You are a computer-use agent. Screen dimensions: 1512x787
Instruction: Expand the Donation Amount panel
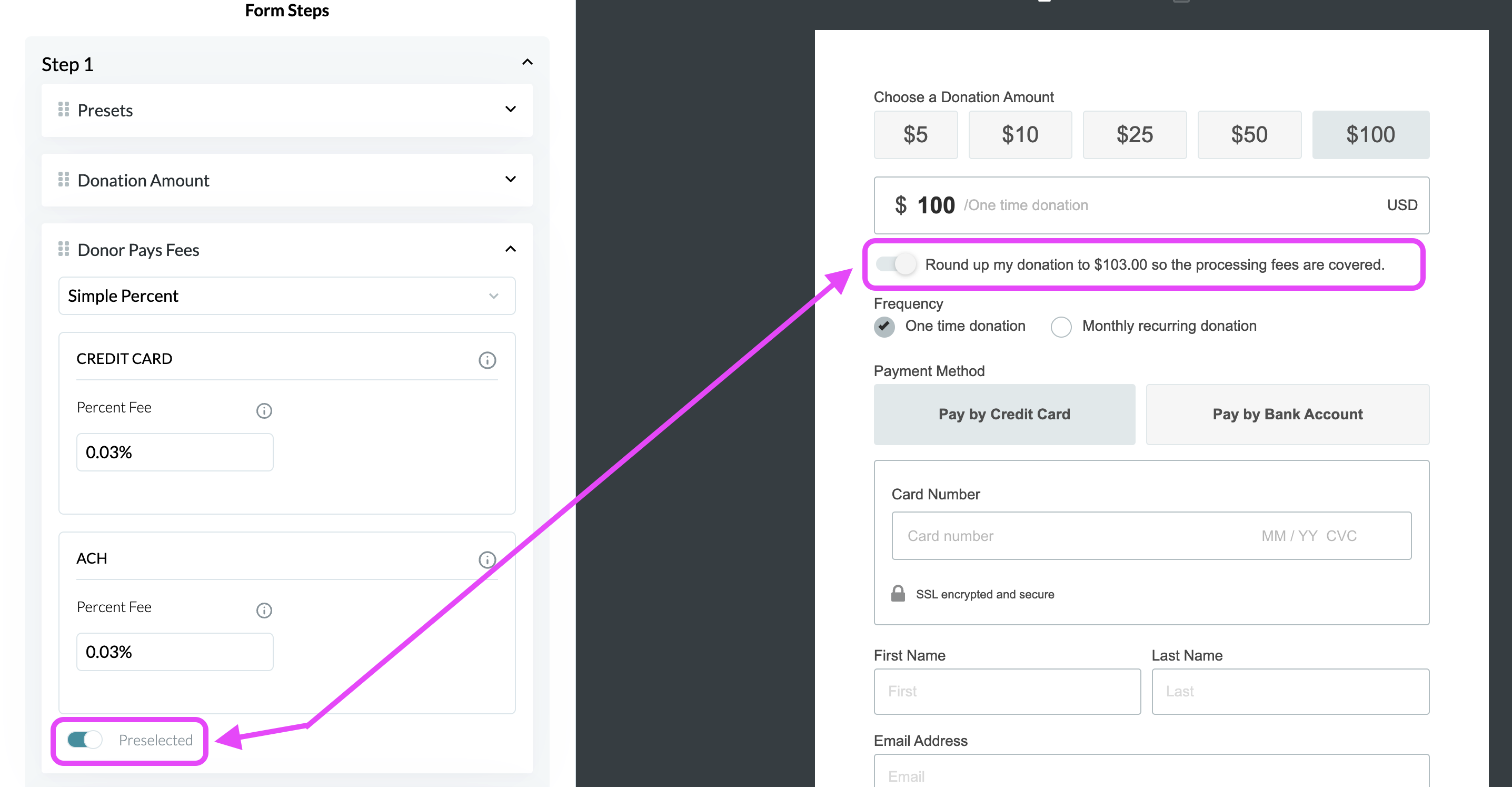pos(510,179)
